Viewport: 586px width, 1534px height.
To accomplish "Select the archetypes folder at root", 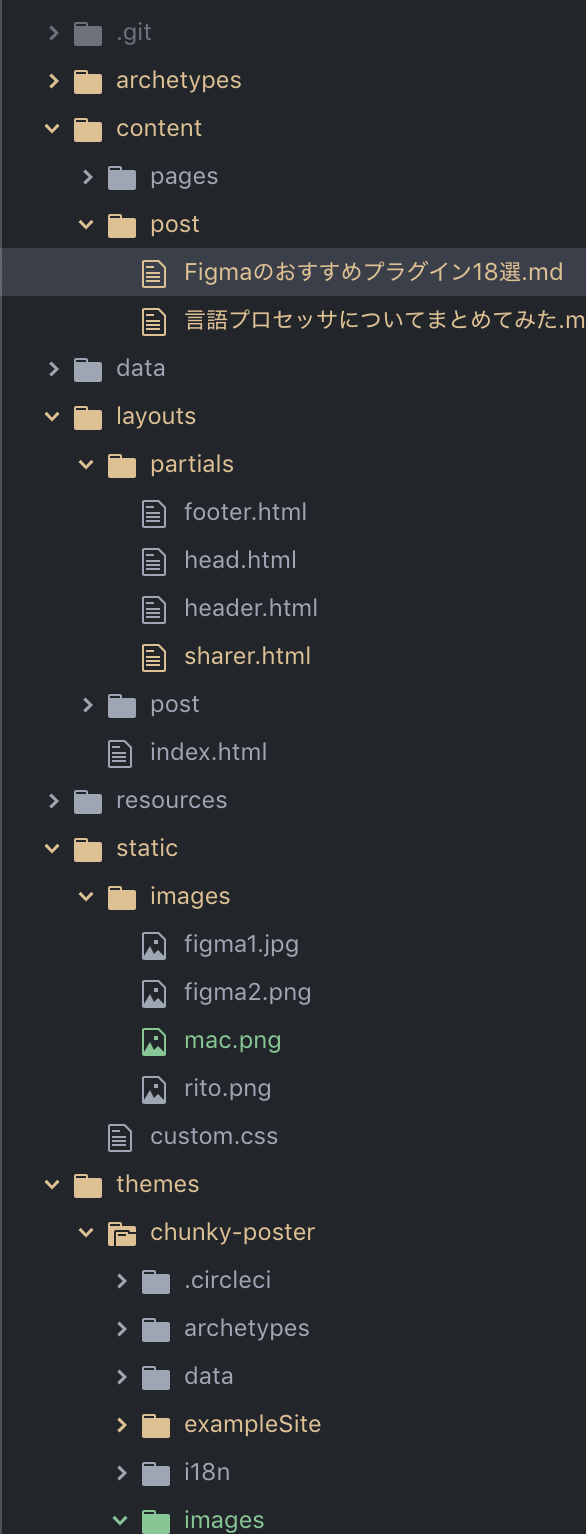I will point(179,80).
